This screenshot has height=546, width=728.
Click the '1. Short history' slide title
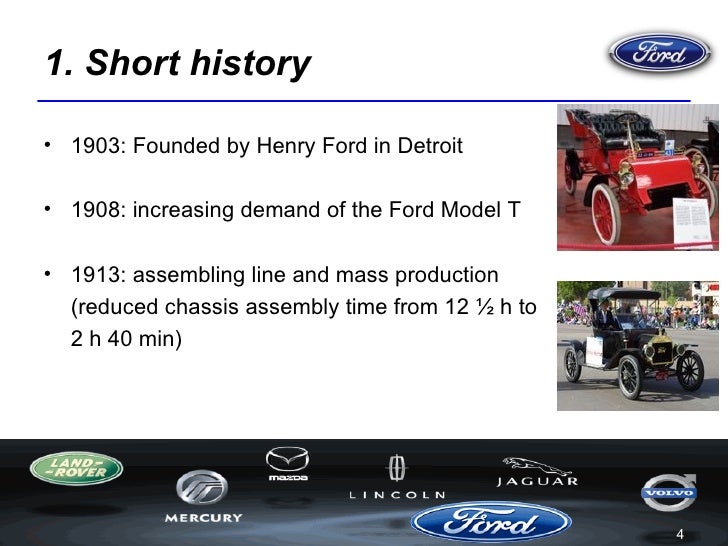(x=178, y=63)
